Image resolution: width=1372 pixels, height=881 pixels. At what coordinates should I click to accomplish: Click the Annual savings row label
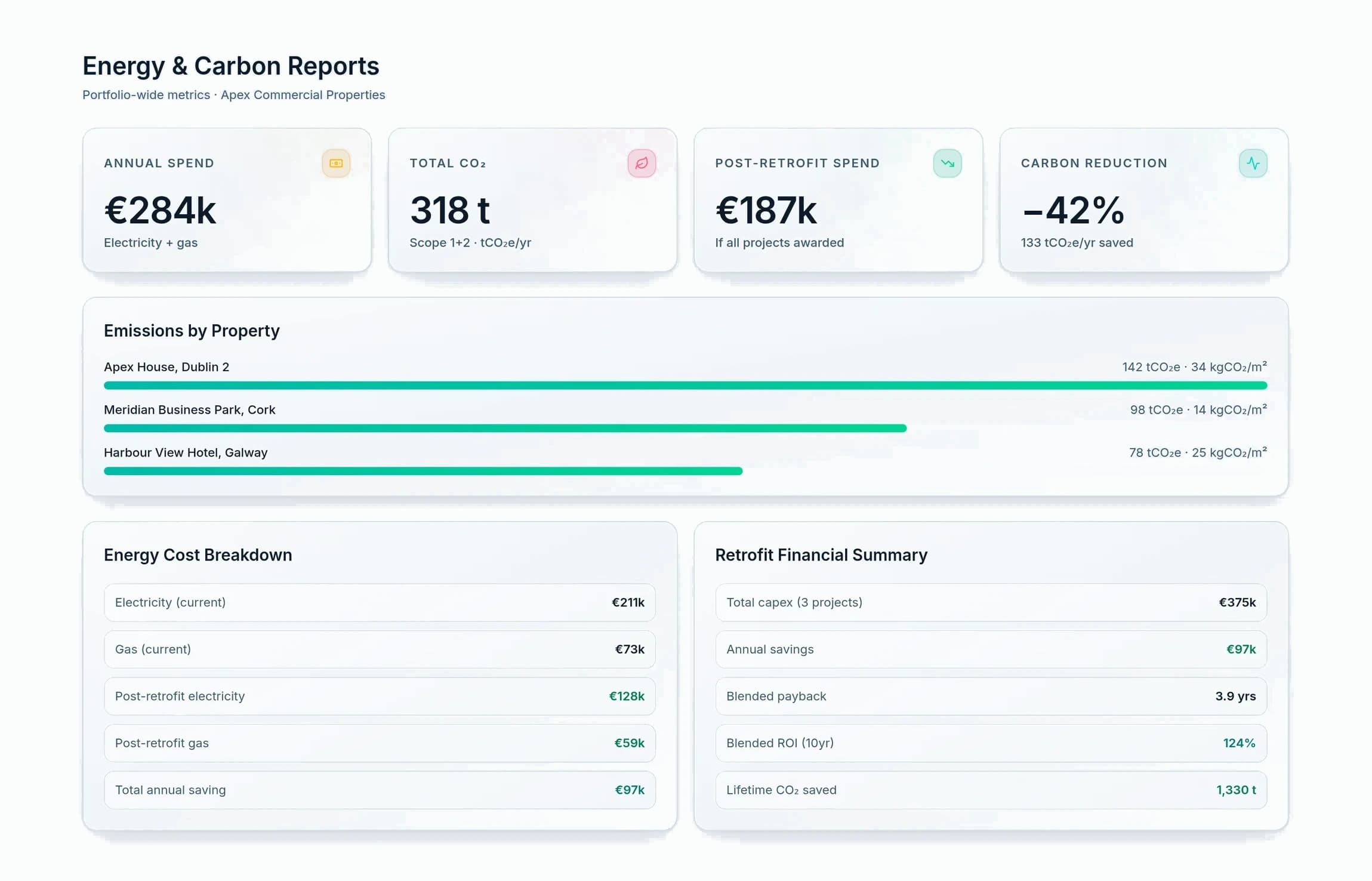[x=770, y=649]
